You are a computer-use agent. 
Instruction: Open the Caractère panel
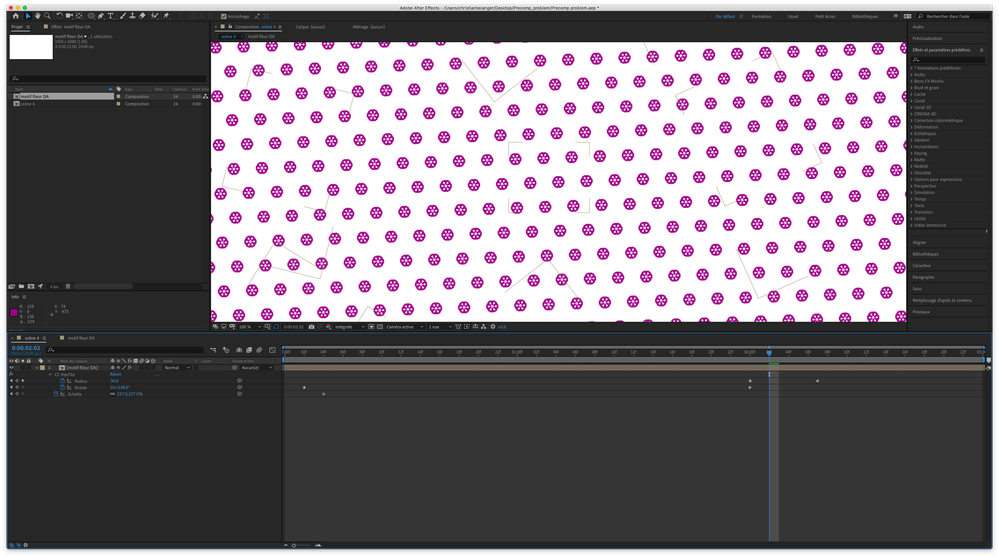coord(921,265)
